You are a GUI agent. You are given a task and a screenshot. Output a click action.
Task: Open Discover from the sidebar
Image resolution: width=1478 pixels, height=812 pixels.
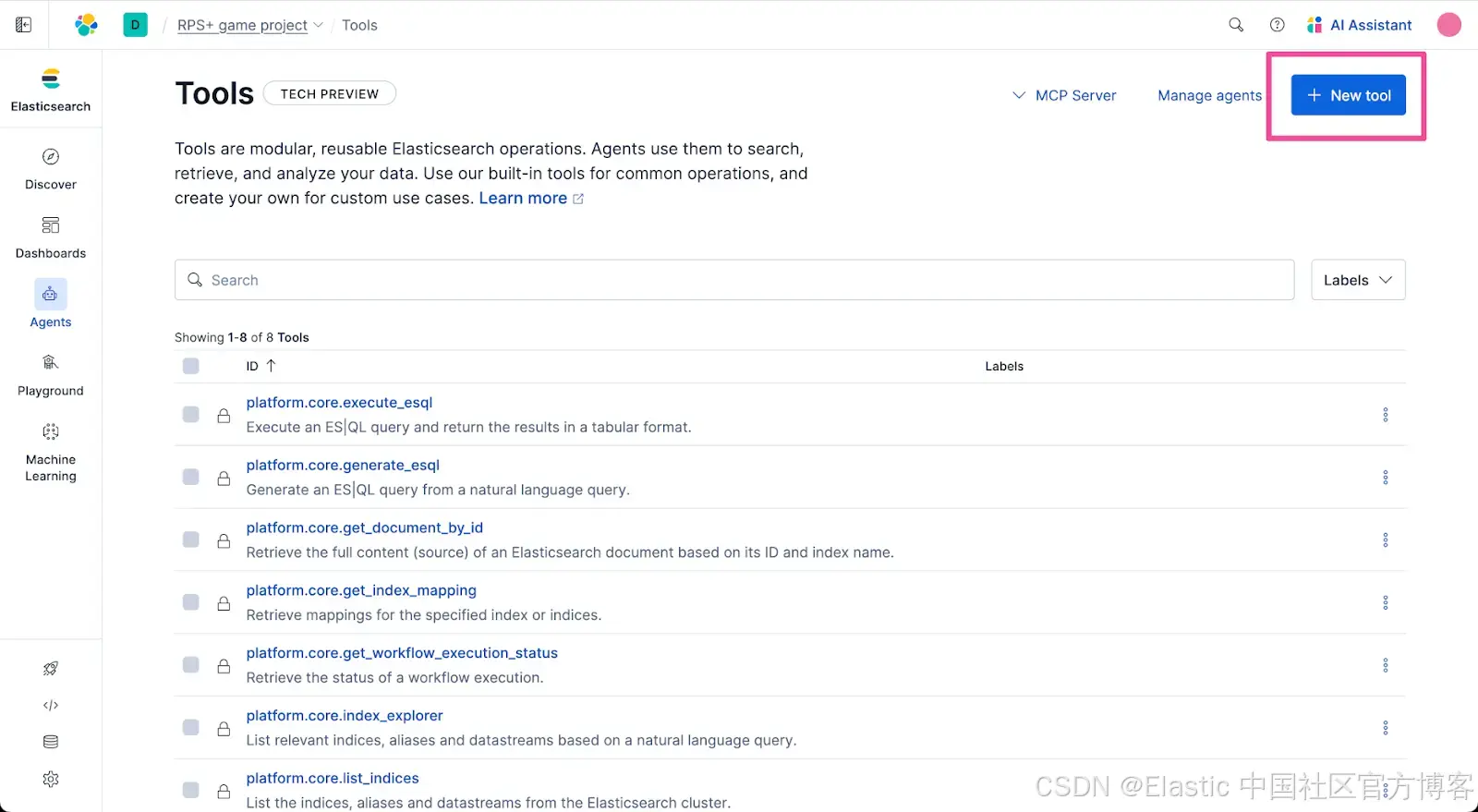pos(51,169)
